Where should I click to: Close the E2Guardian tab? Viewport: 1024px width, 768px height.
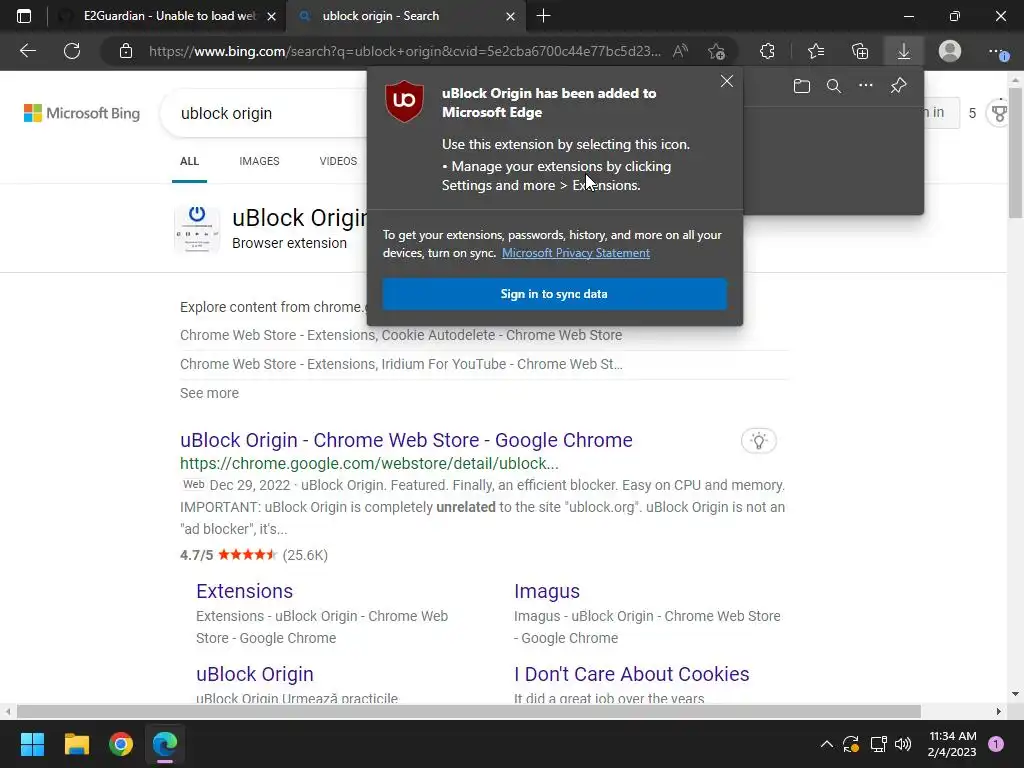[272, 16]
